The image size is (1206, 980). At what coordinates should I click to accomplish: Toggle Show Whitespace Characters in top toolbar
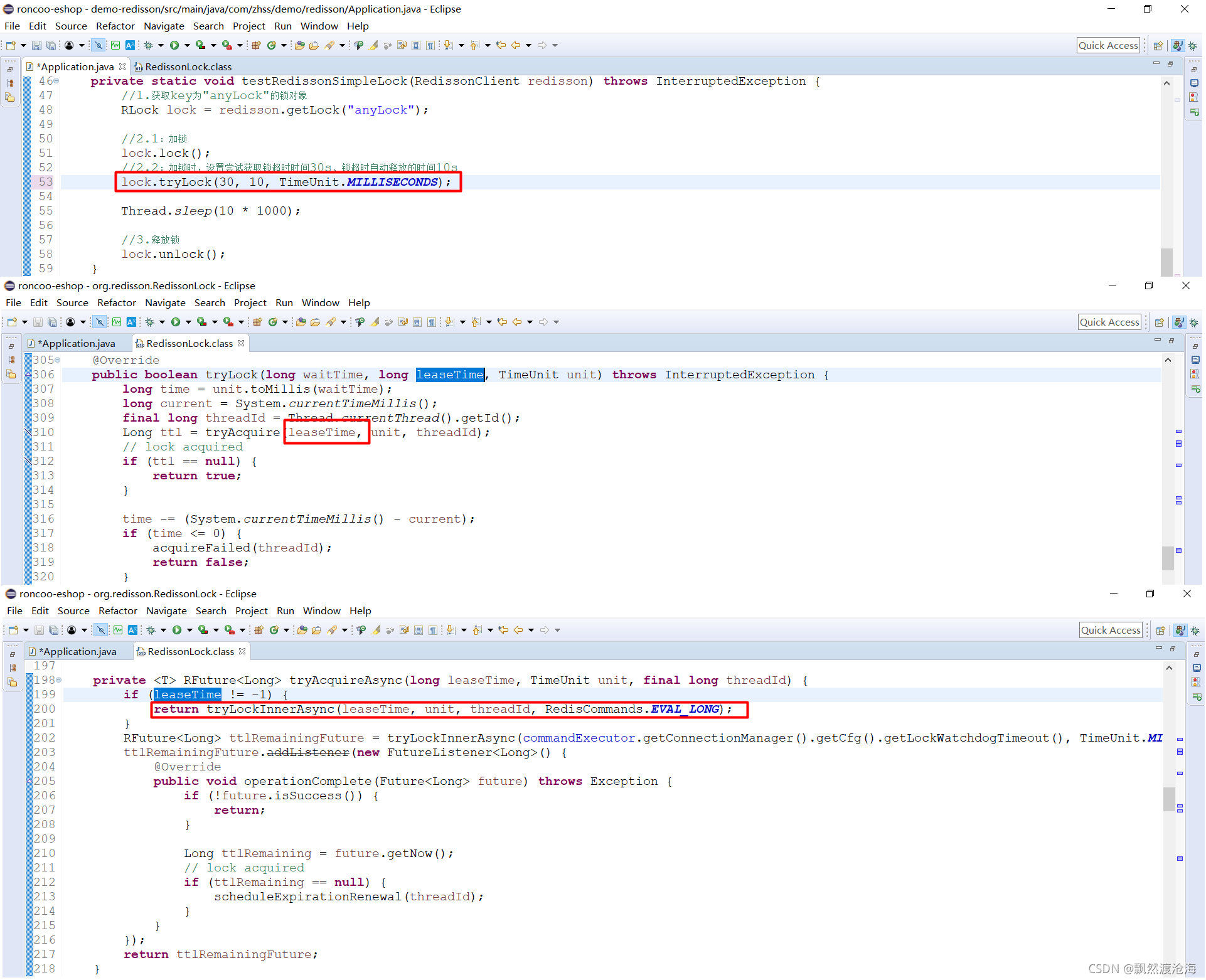click(x=430, y=45)
